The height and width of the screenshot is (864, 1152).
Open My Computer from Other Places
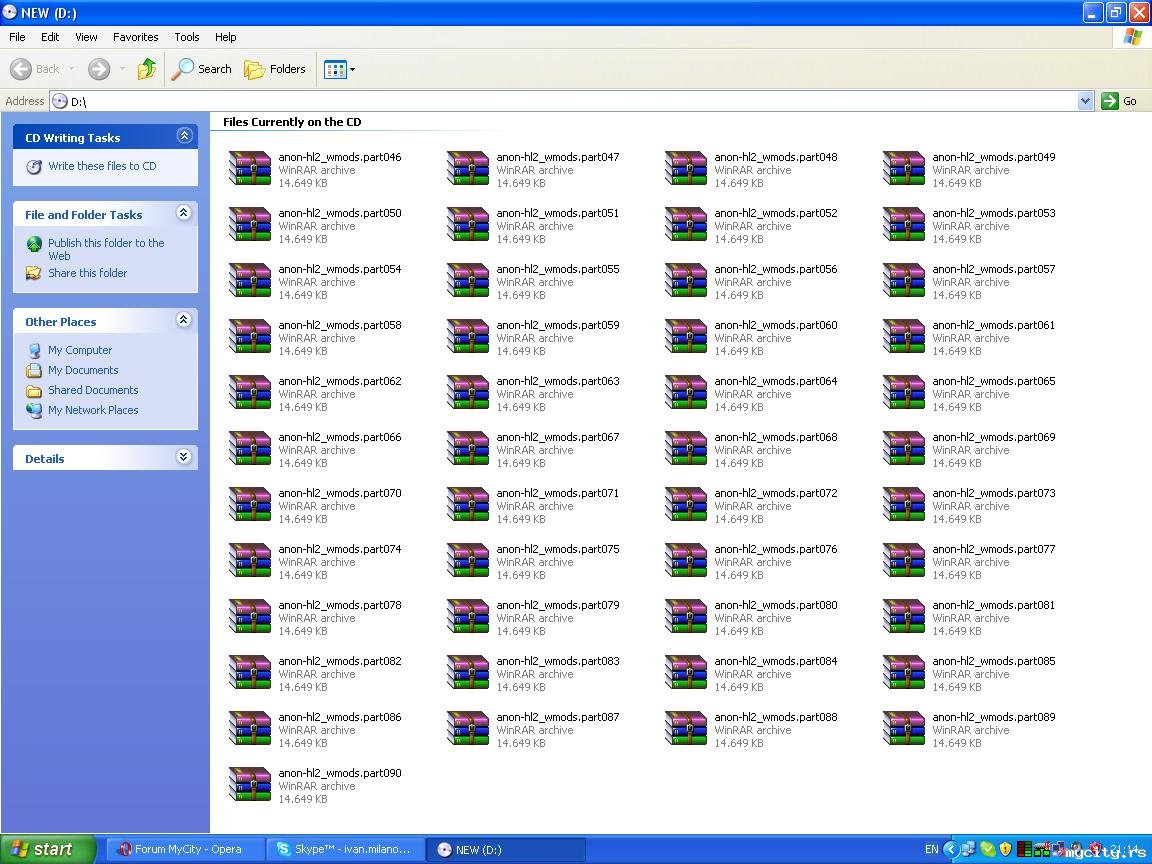pos(80,350)
